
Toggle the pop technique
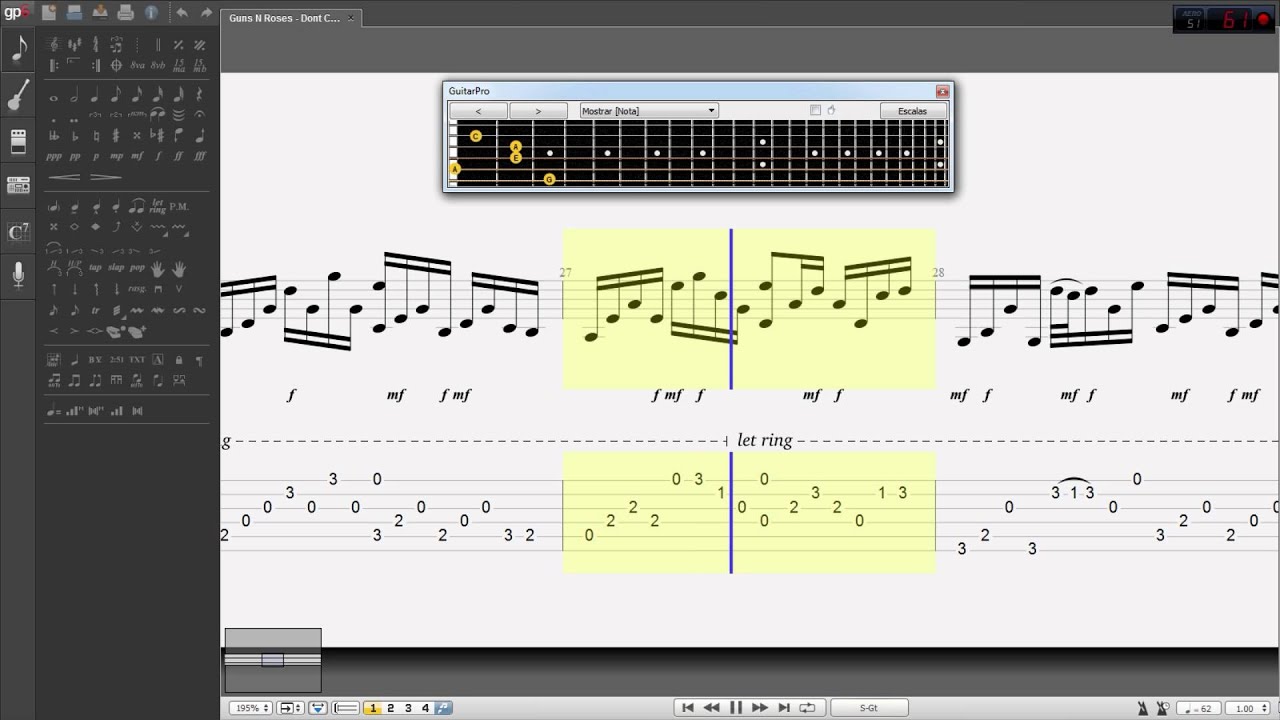tap(137, 268)
